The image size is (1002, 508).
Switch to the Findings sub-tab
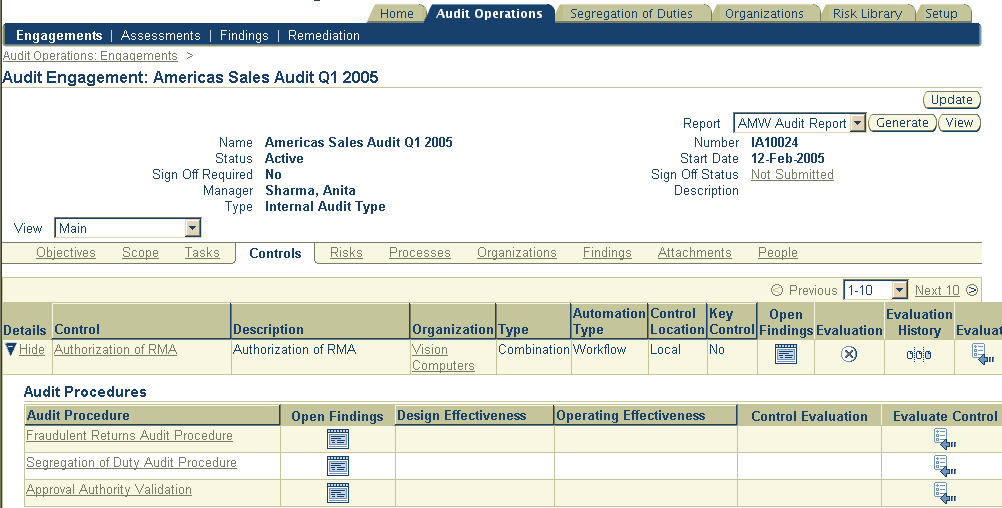(606, 252)
